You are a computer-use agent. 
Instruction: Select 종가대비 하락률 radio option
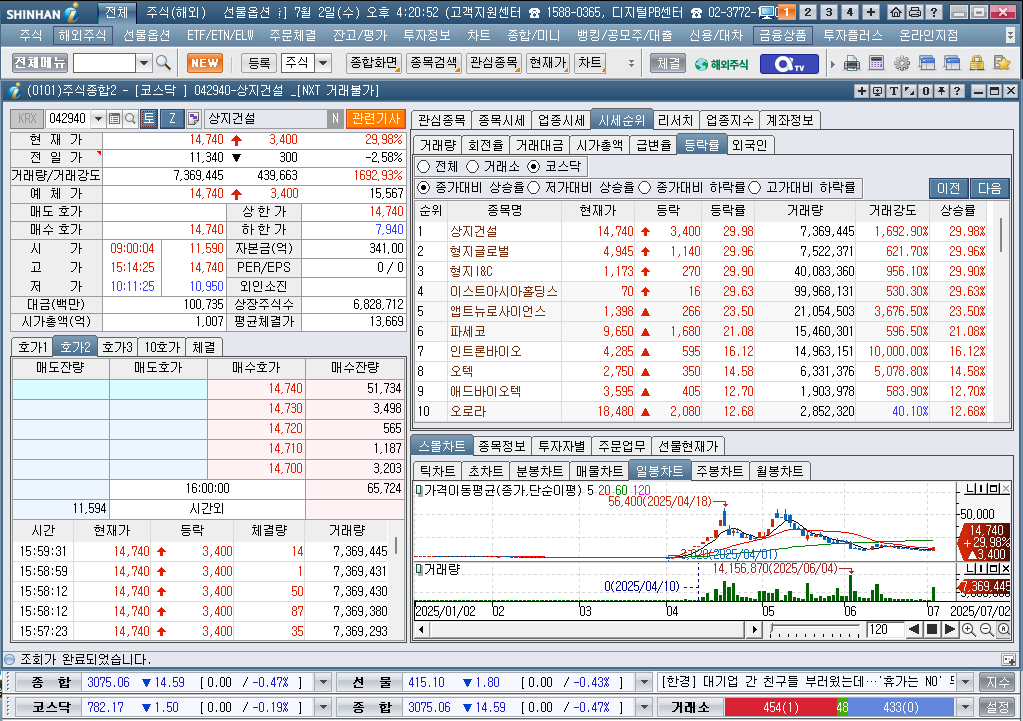point(645,188)
